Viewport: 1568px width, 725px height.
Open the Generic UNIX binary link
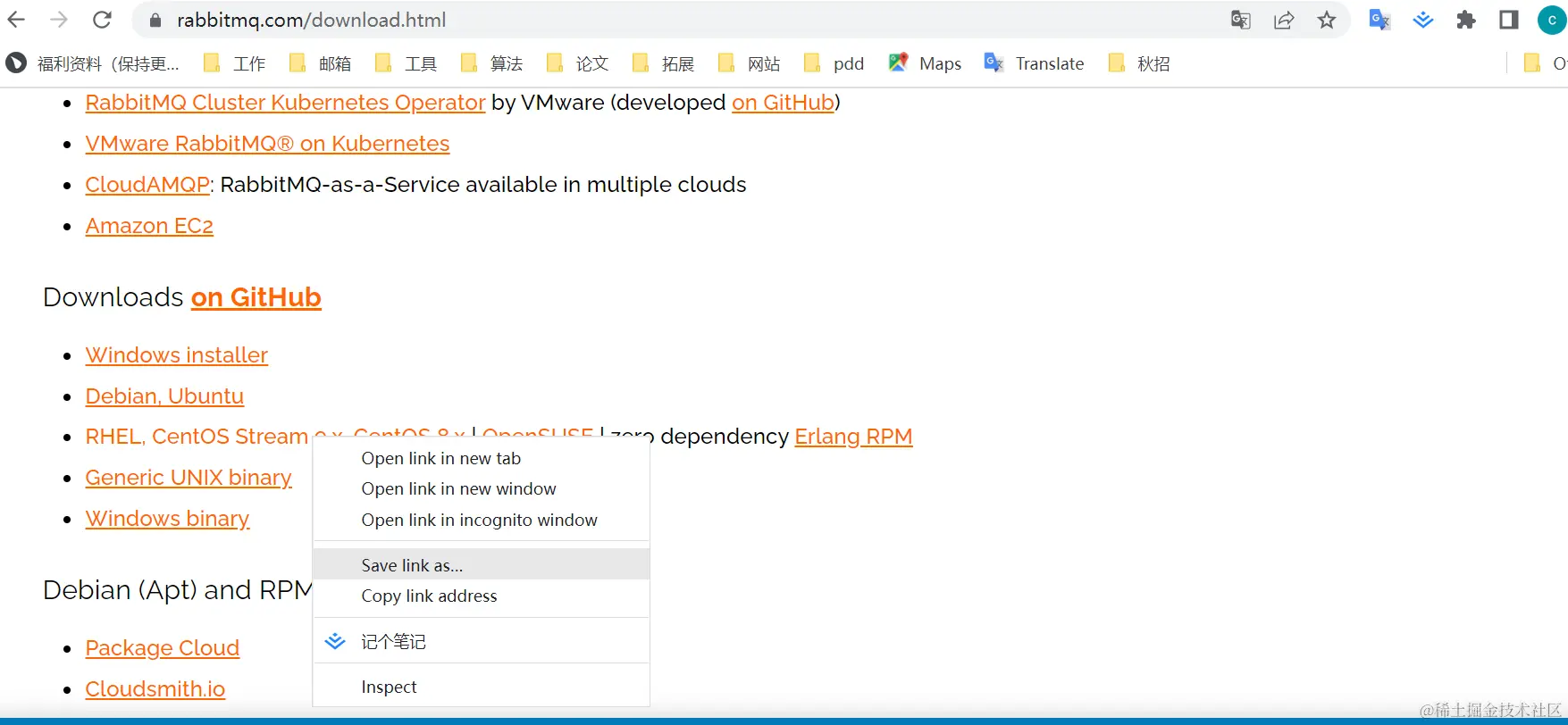(189, 478)
